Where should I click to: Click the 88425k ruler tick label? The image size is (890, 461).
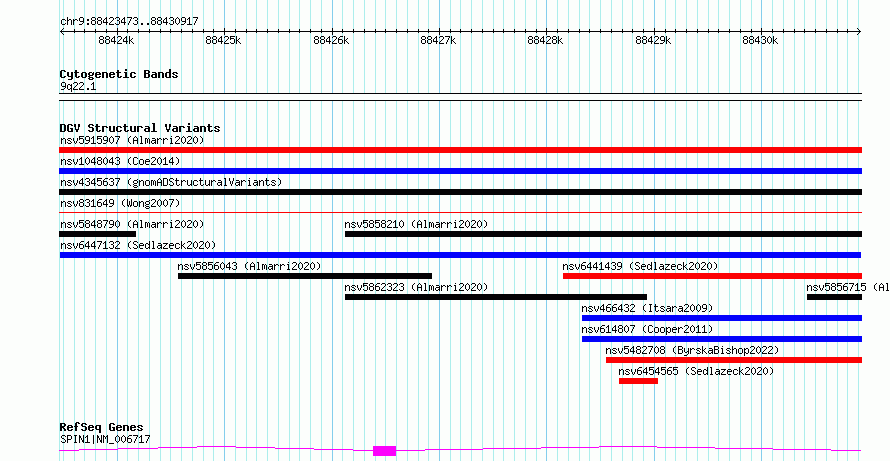click(224, 40)
